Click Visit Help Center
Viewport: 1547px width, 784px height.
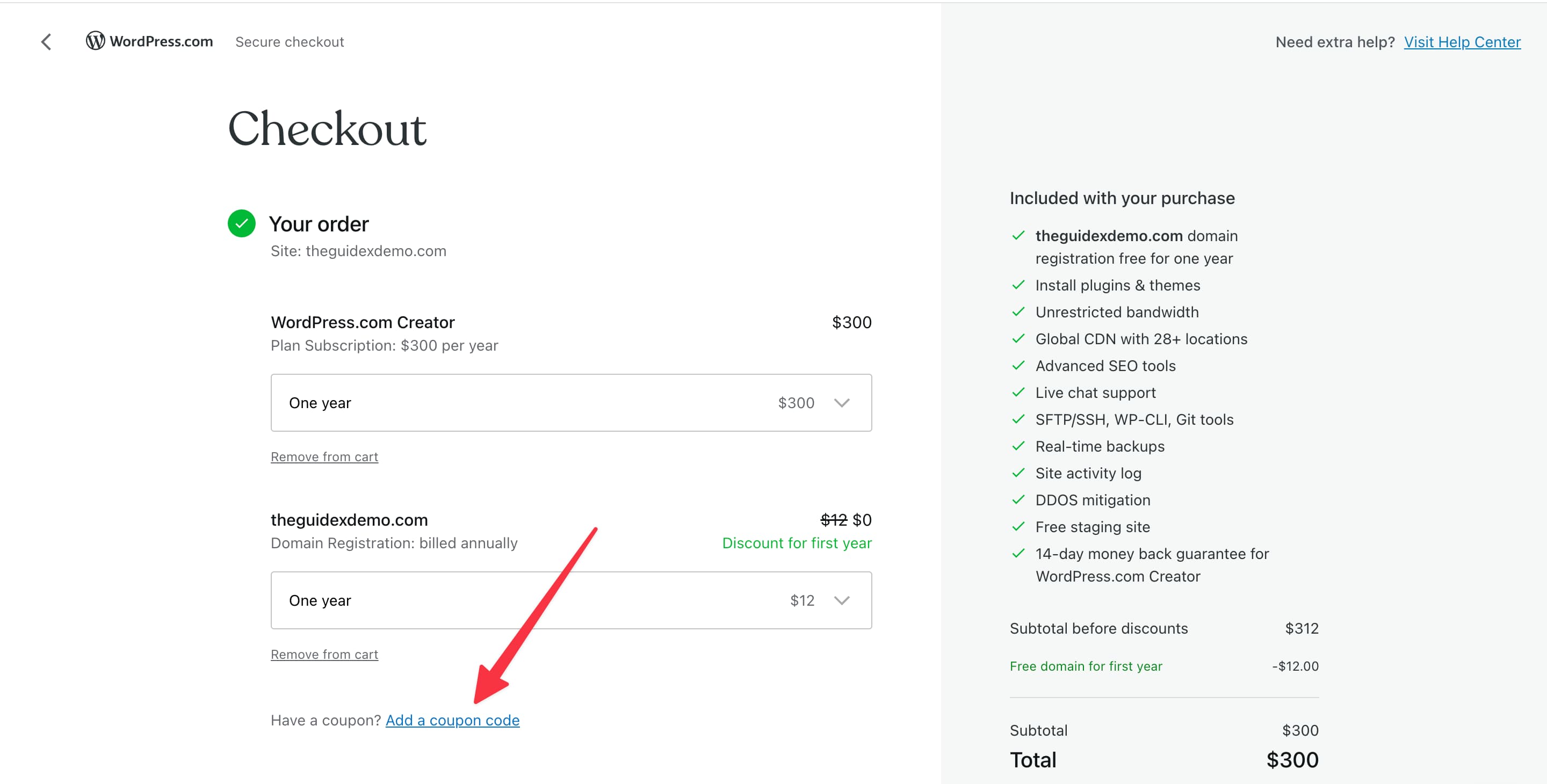pyautogui.click(x=1462, y=41)
